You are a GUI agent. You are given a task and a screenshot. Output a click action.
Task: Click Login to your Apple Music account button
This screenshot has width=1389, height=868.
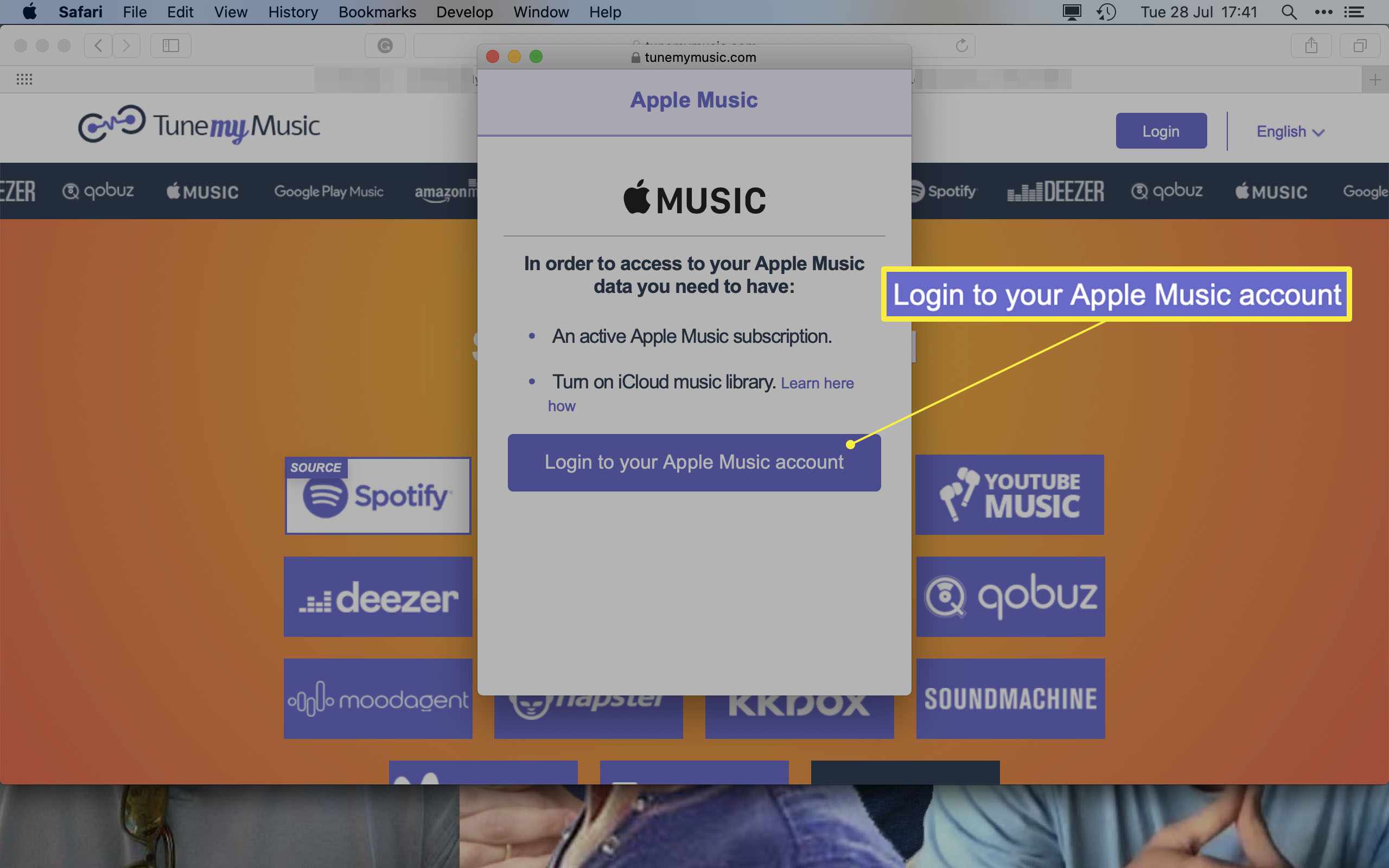point(694,462)
